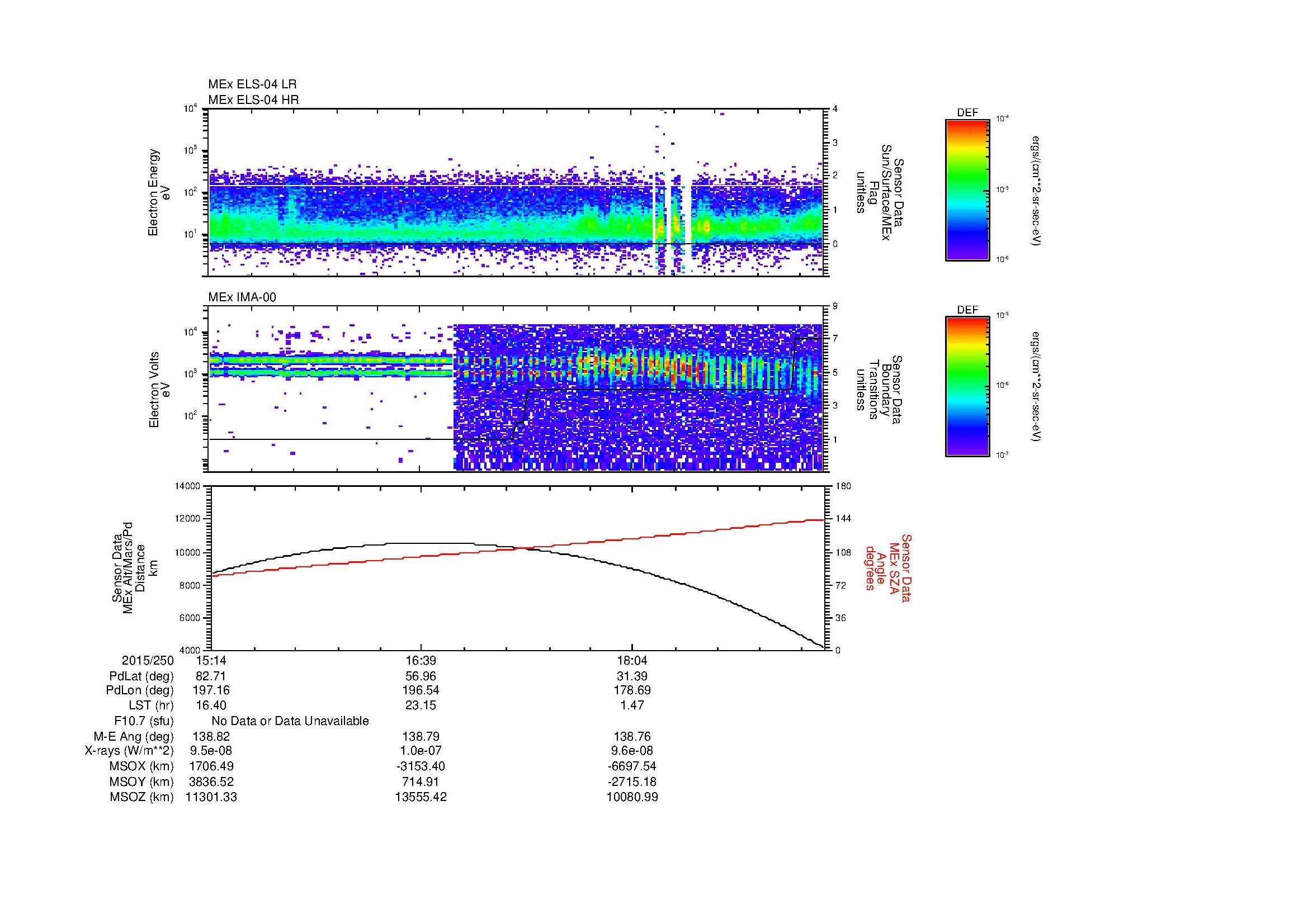The image size is (1308, 924).
Task: Click the 'LST (hr)' row label
Action: tap(151, 705)
